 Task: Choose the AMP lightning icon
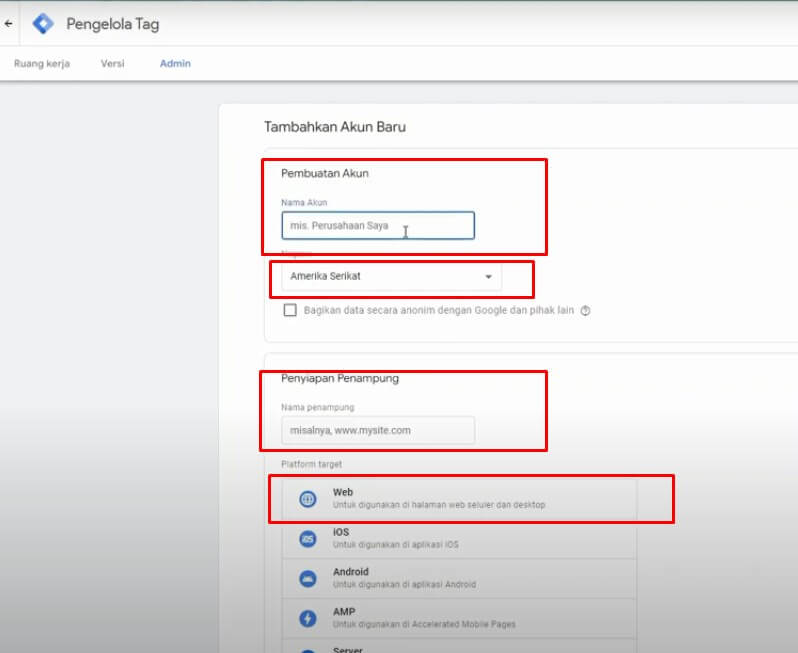307,618
